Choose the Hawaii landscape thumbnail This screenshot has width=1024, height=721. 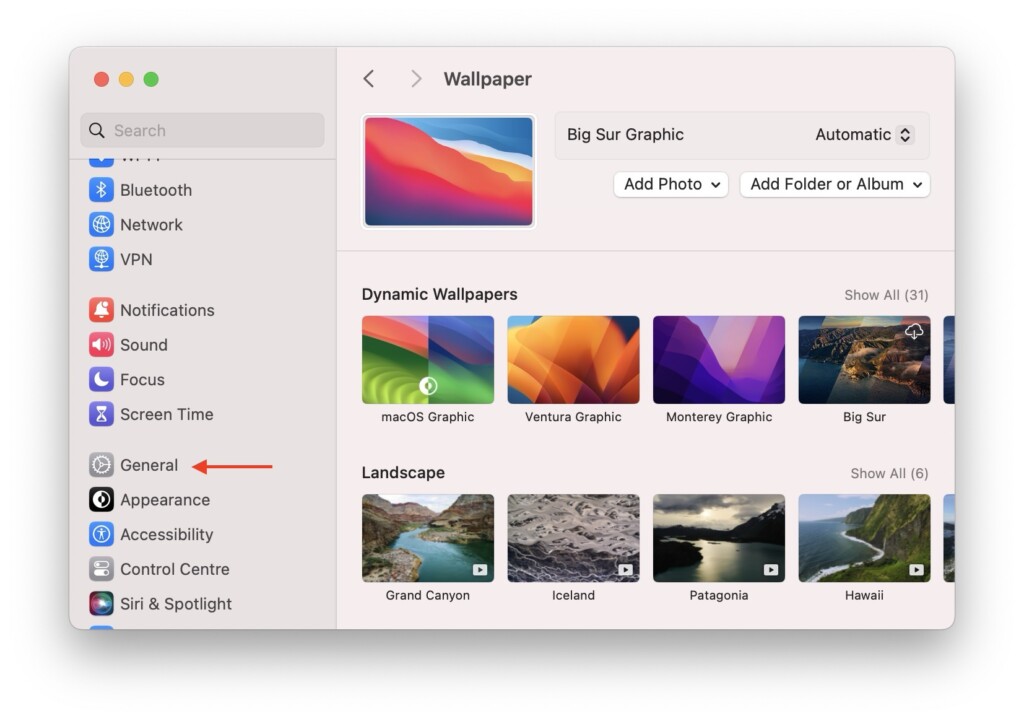865,538
